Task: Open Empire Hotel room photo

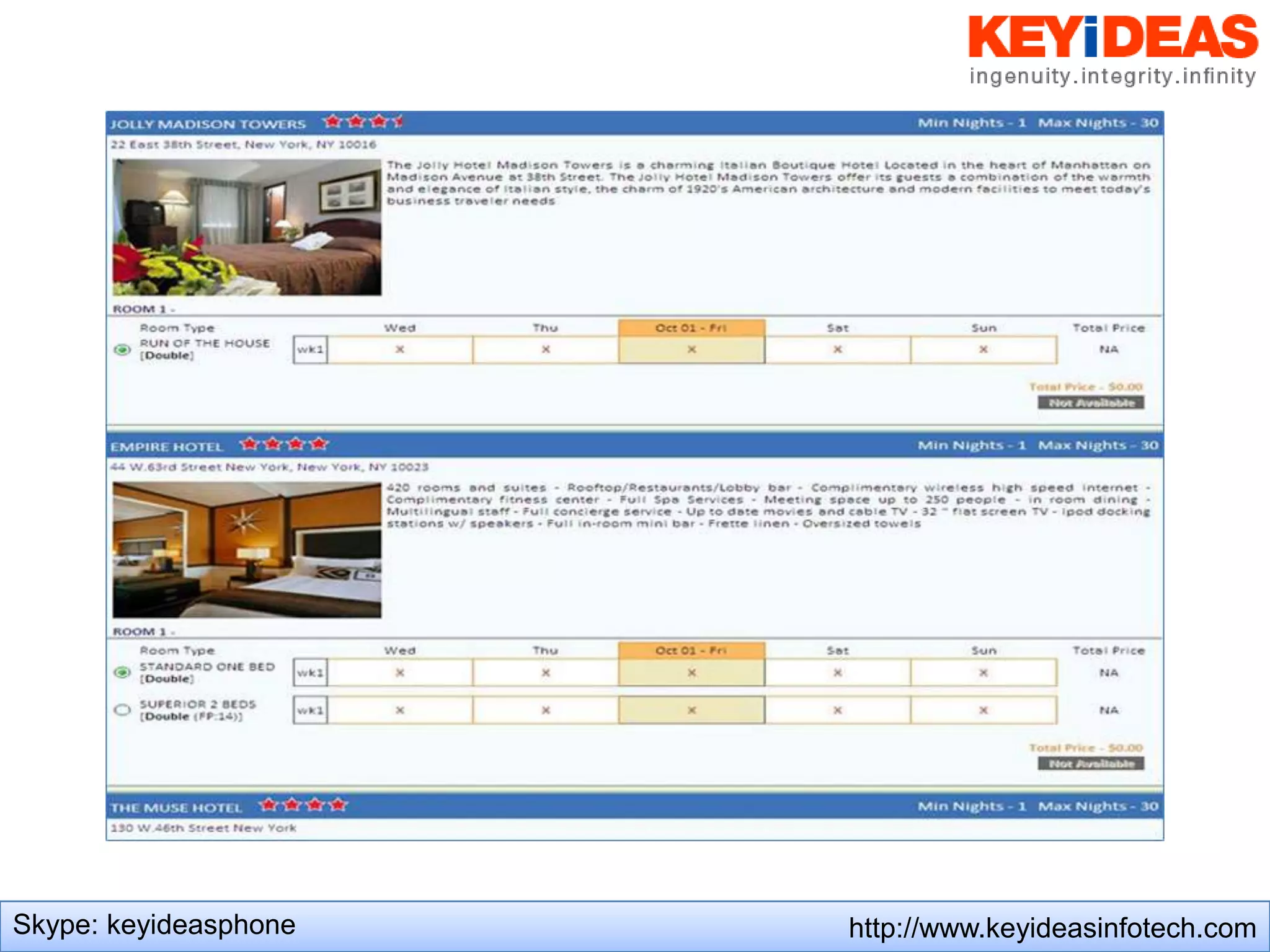Action: pyautogui.click(x=247, y=550)
